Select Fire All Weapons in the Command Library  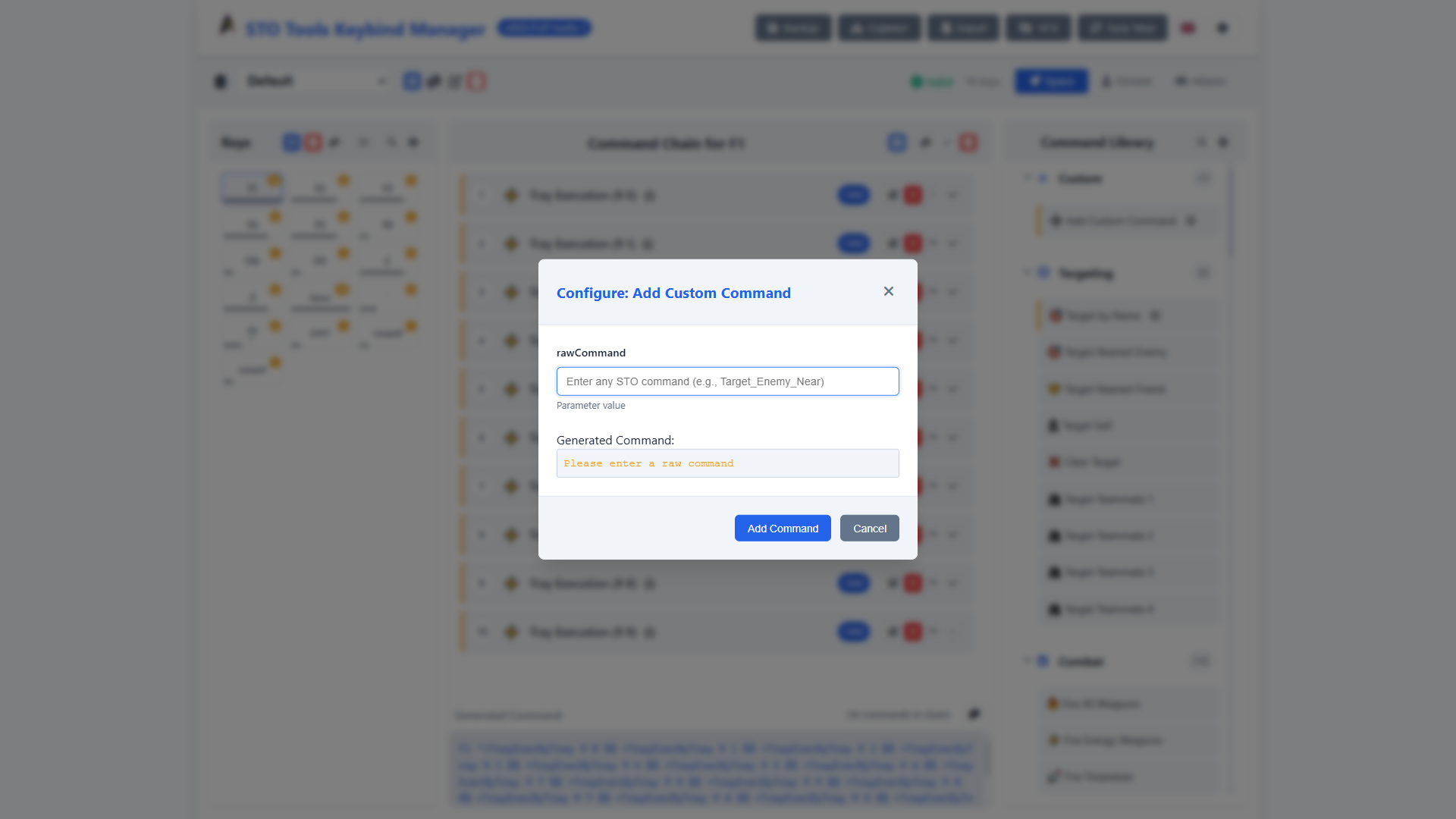pyautogui.click(x=1100, y=704)
